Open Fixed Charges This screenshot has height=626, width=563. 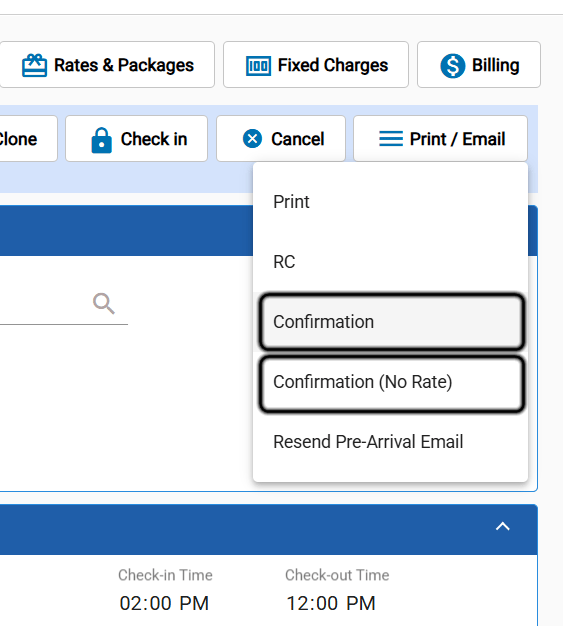(x=316, y=65)
